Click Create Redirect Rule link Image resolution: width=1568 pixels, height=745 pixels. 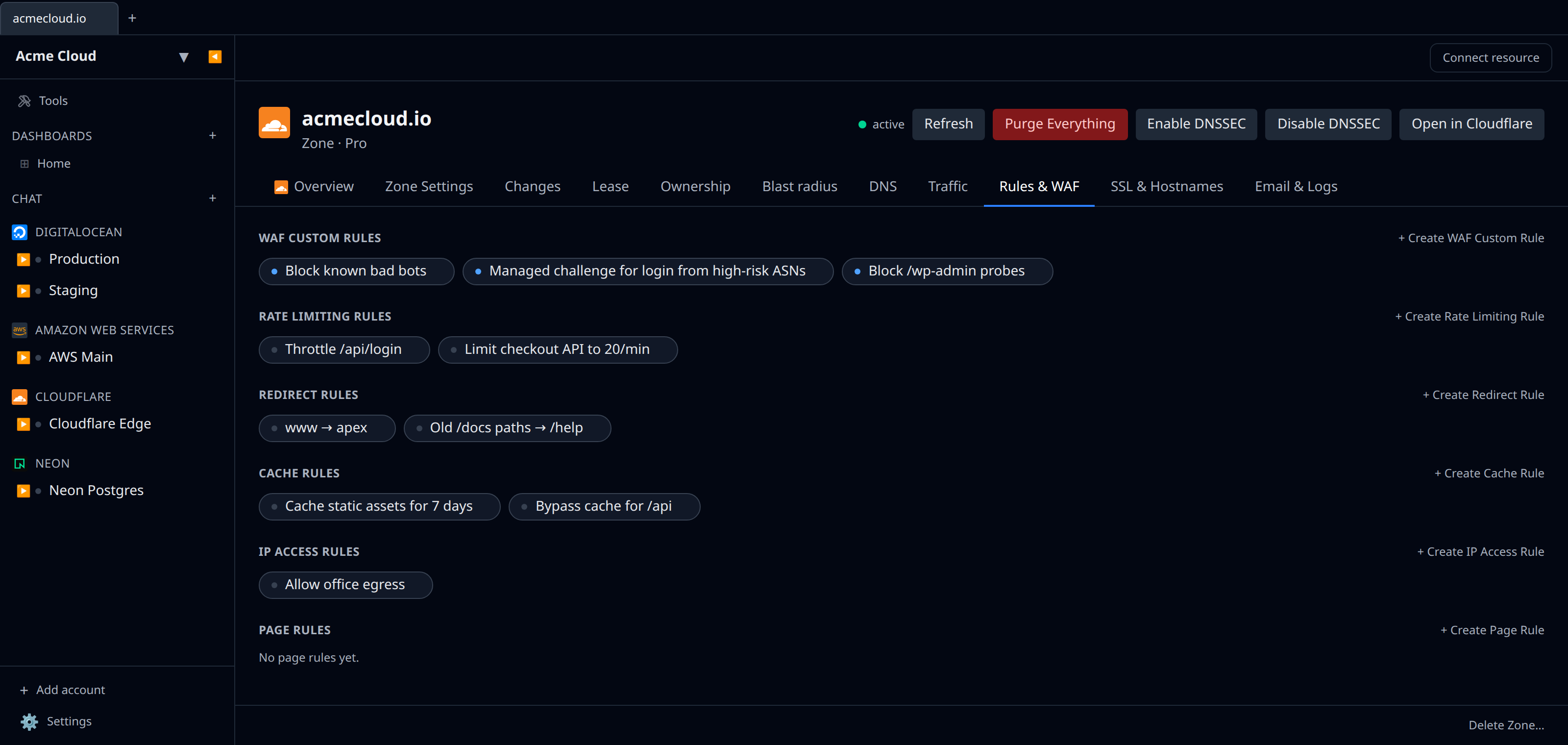[x=1483, y=395]
